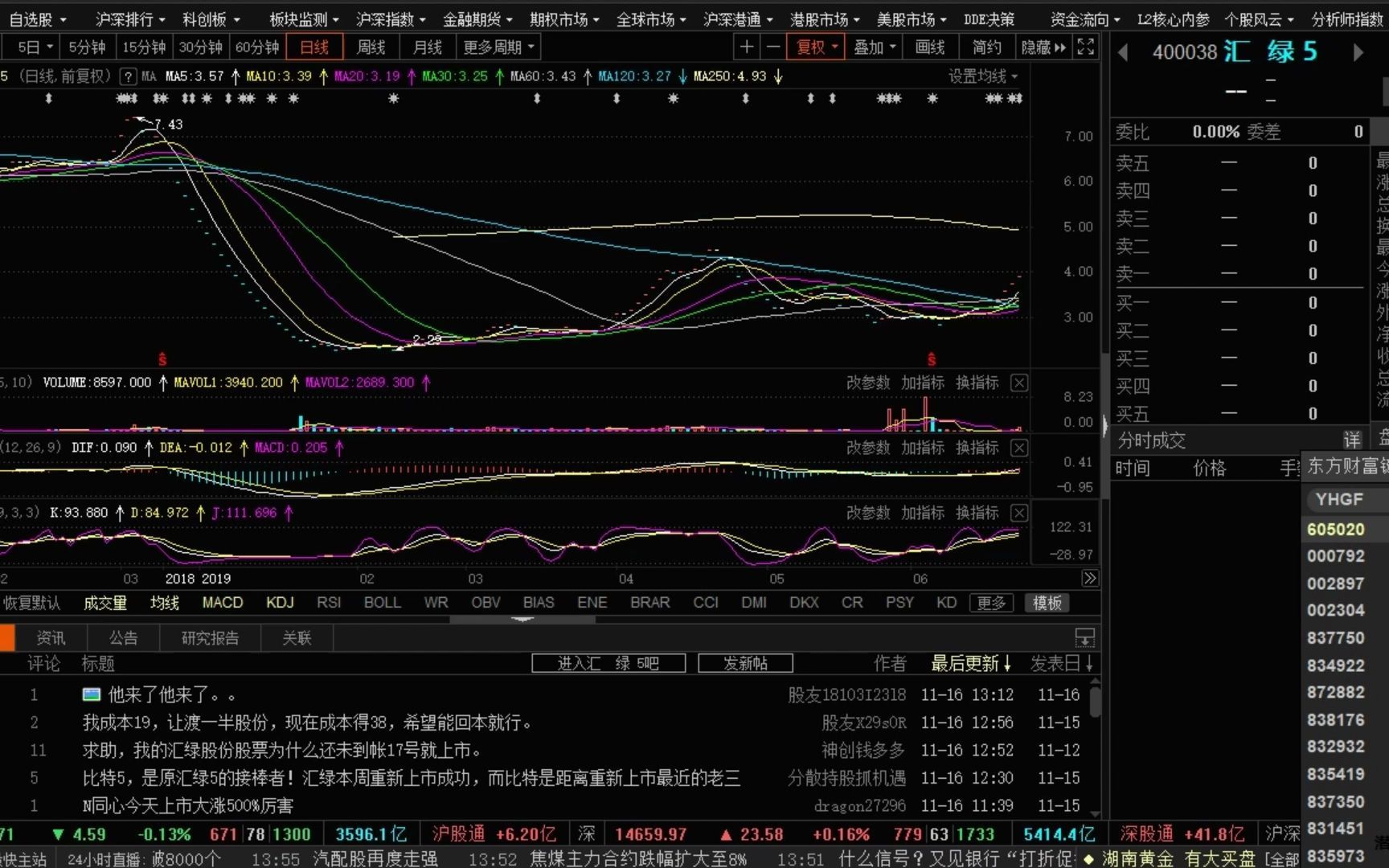Click the 隐藏 collapse side panel button
1389x868 pixels.
[1043, 47]
